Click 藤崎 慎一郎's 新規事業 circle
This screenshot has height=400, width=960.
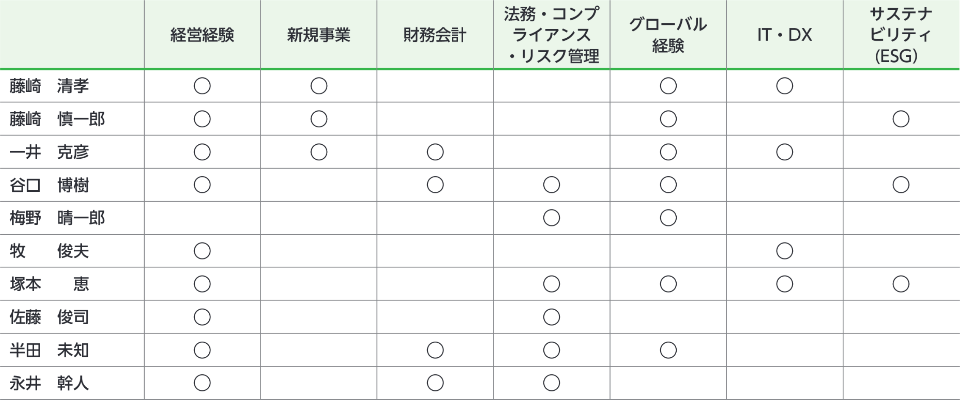[319, 119]
